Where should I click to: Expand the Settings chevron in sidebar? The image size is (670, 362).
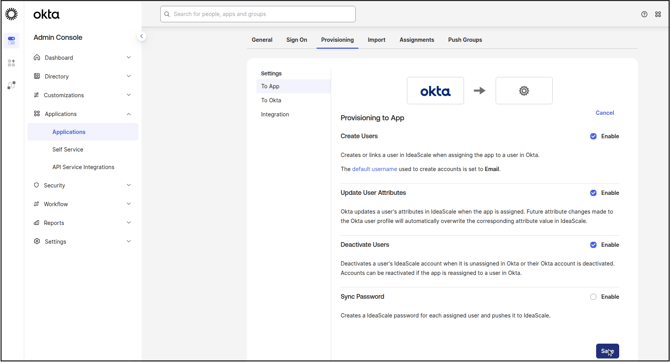click(129, 241)
